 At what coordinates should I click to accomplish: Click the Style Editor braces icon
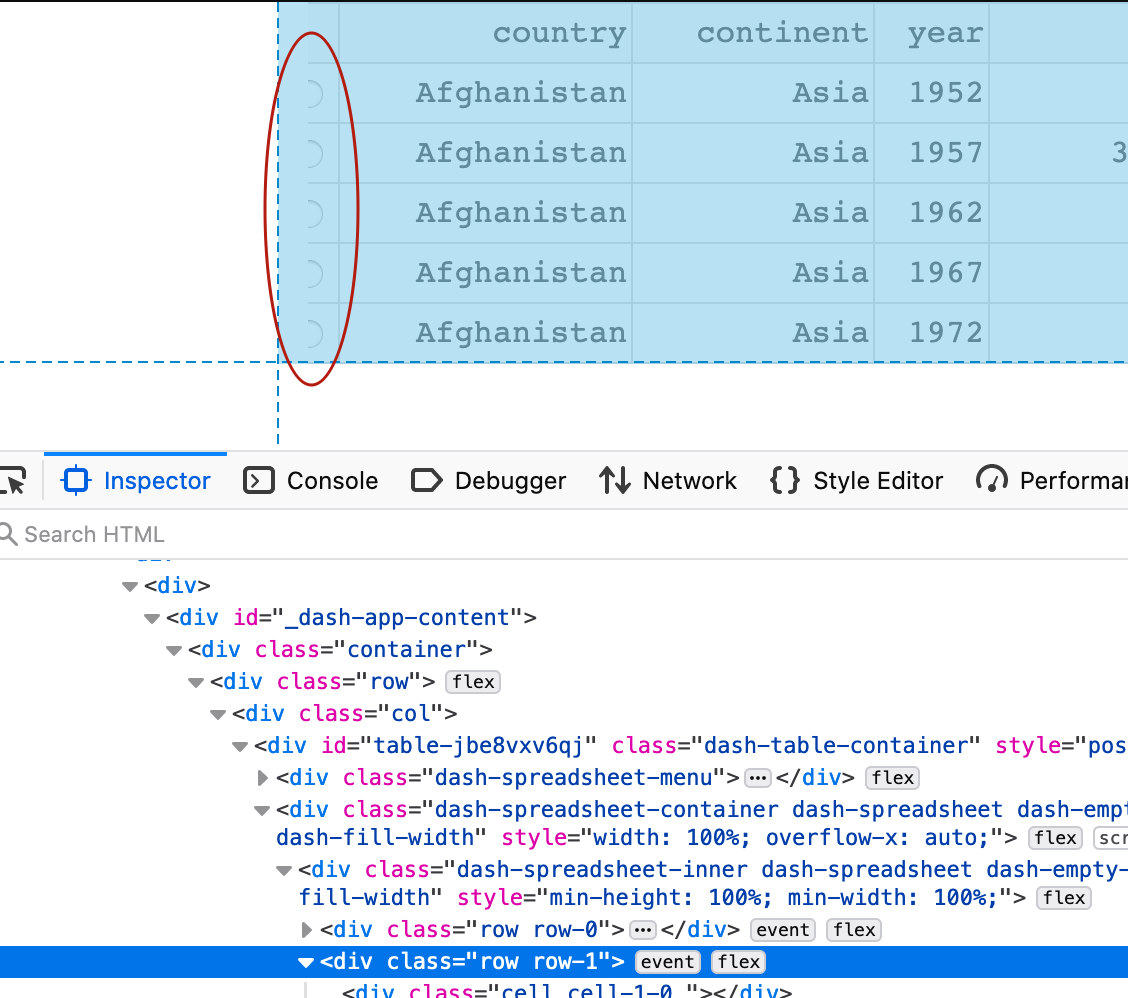pos(784,480)
